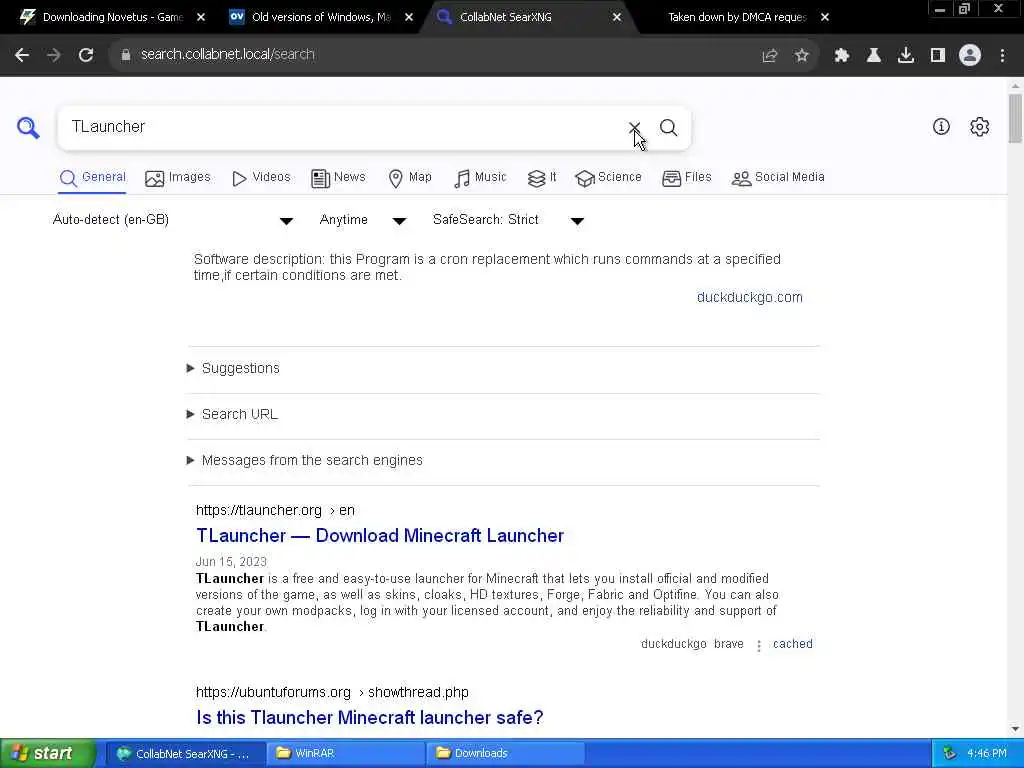Image resolution: width=1024 pixels, height=768 pixels.
Task: Clear the search box with the X icon
Action: click(634, 127)
